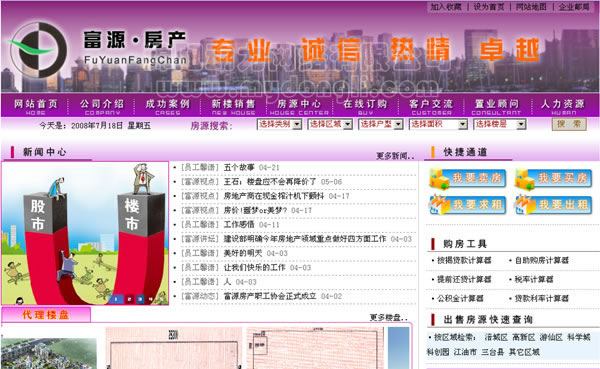Expand the 选择类别 dropdown

point(279,124)
